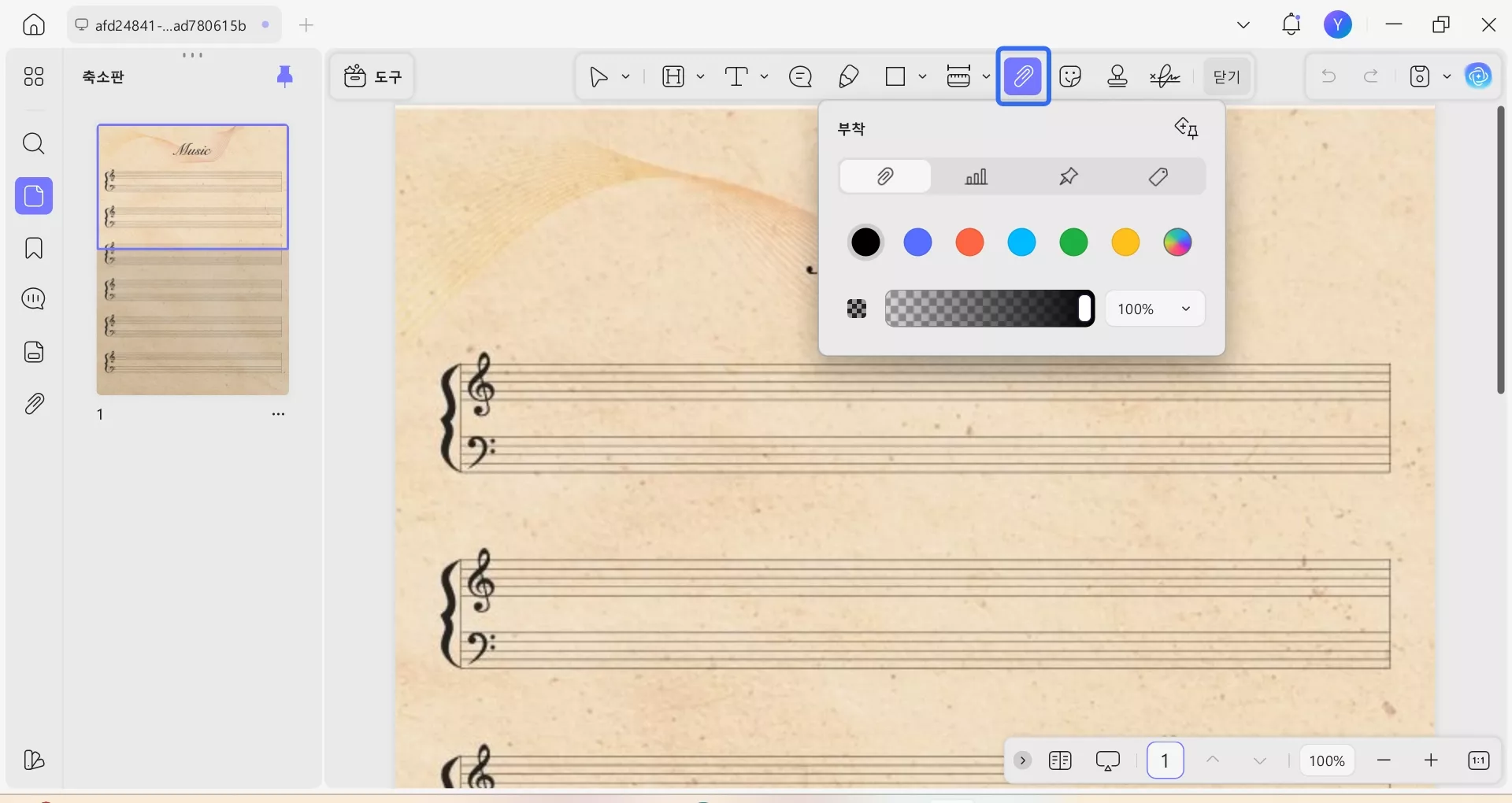The width and height of the screenshot is (1512, 803).
Task: Open the search panel in sidebar
Action: click(33, 143)
